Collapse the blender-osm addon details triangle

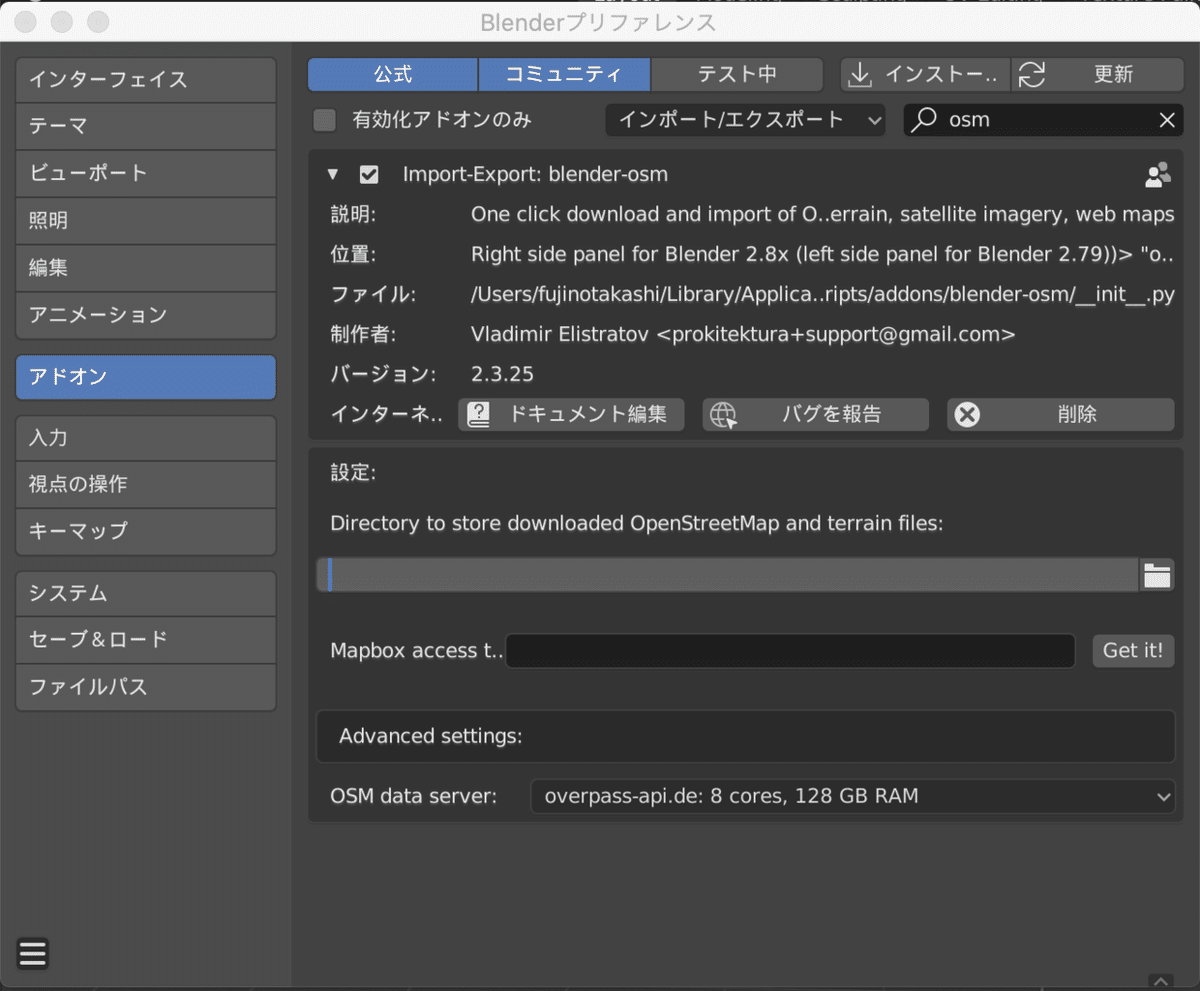(333, 175)
